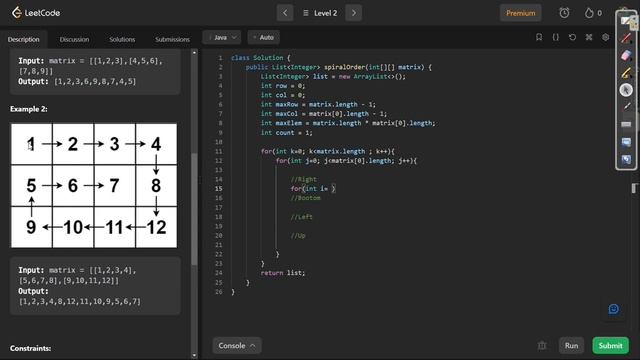This screenshot has width=640, height=360.
Task: Click the 'Constraints:' heading
Action: tap(31, 348)
